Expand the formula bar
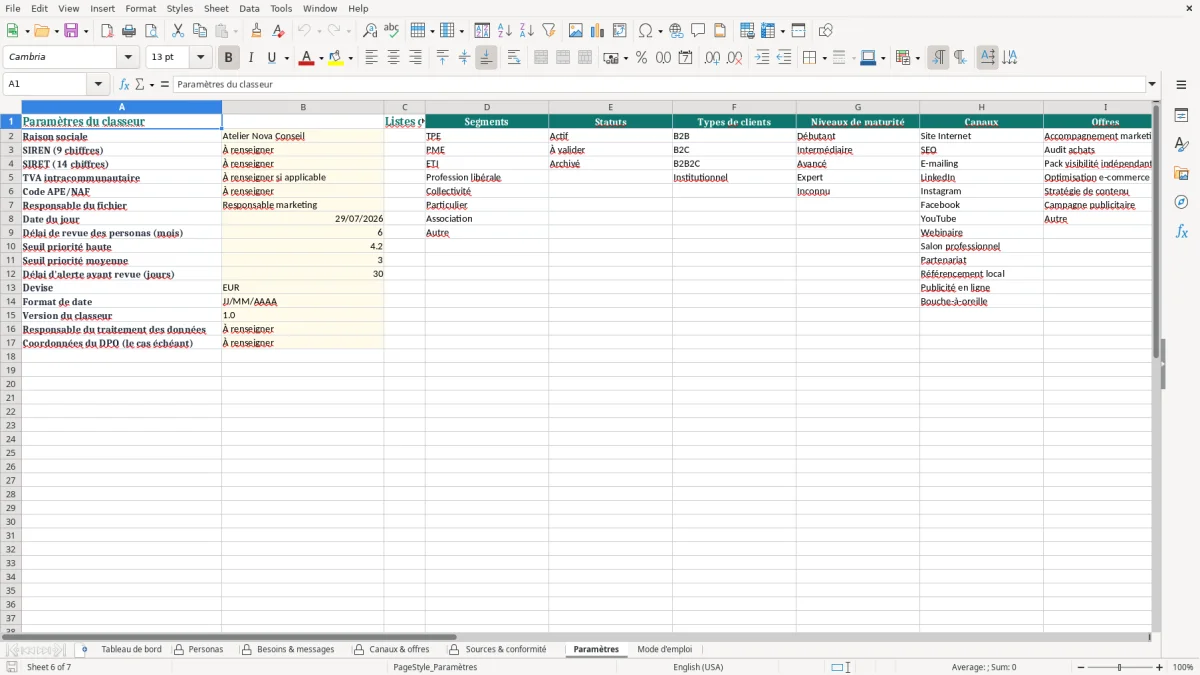 (x=1152, y=84)
